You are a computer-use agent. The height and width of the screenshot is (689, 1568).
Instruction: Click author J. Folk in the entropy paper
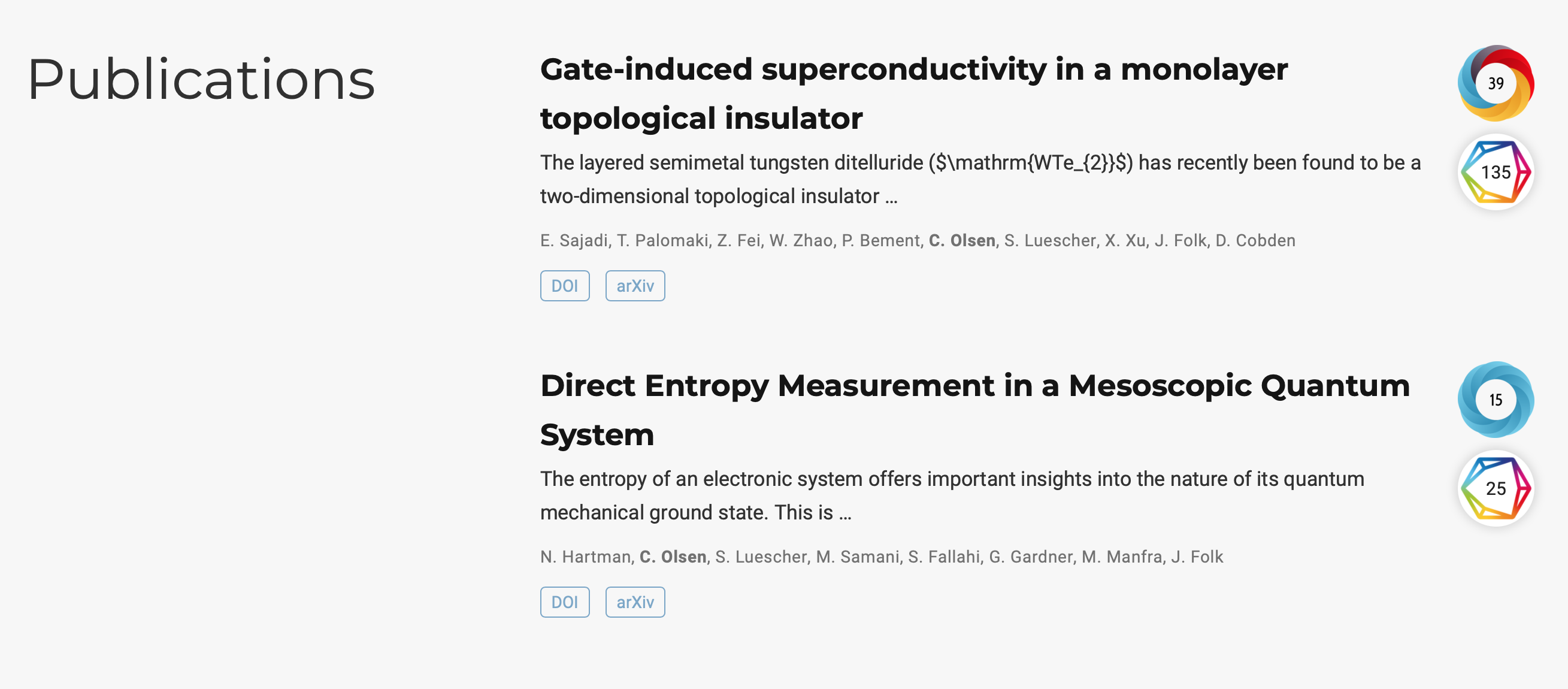[x=1198, y=557]
